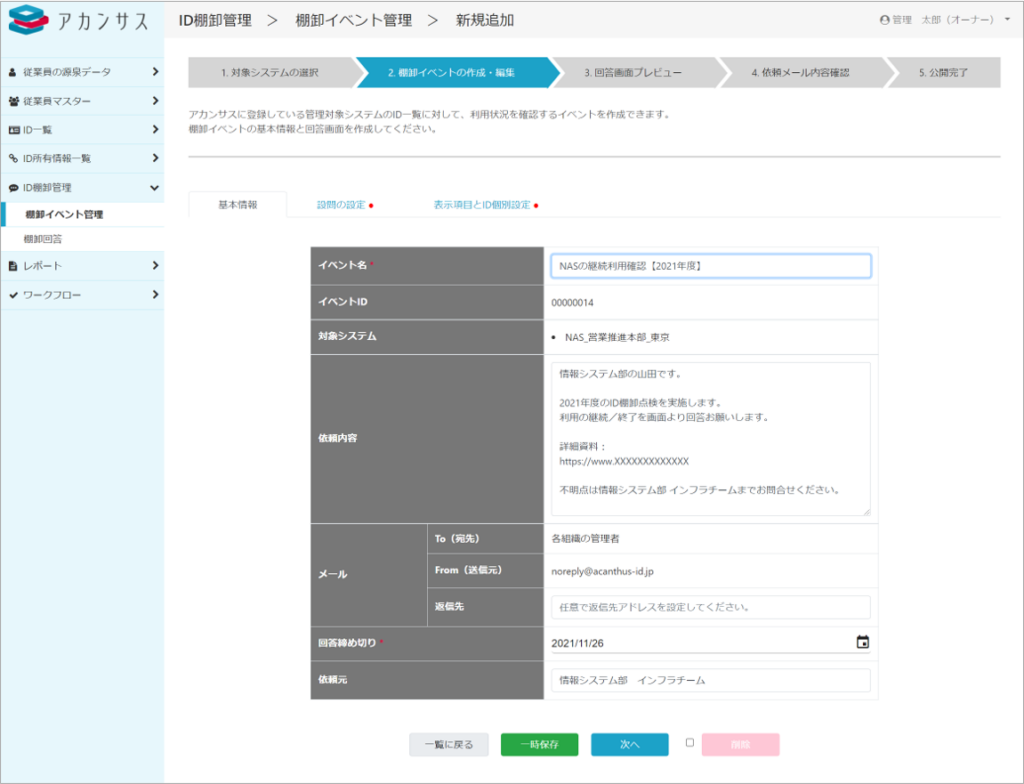This screenshot has width=1024, height=784.
Task: Open the user account dropdown arrow
Action: (1007, 20)
